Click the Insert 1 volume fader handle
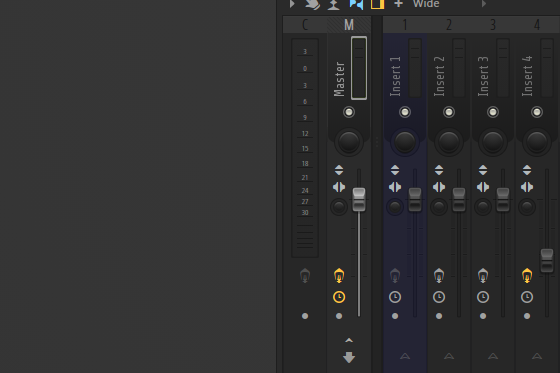Image resolution: width=560 pixels, height=373 pixels. [415, 199]
